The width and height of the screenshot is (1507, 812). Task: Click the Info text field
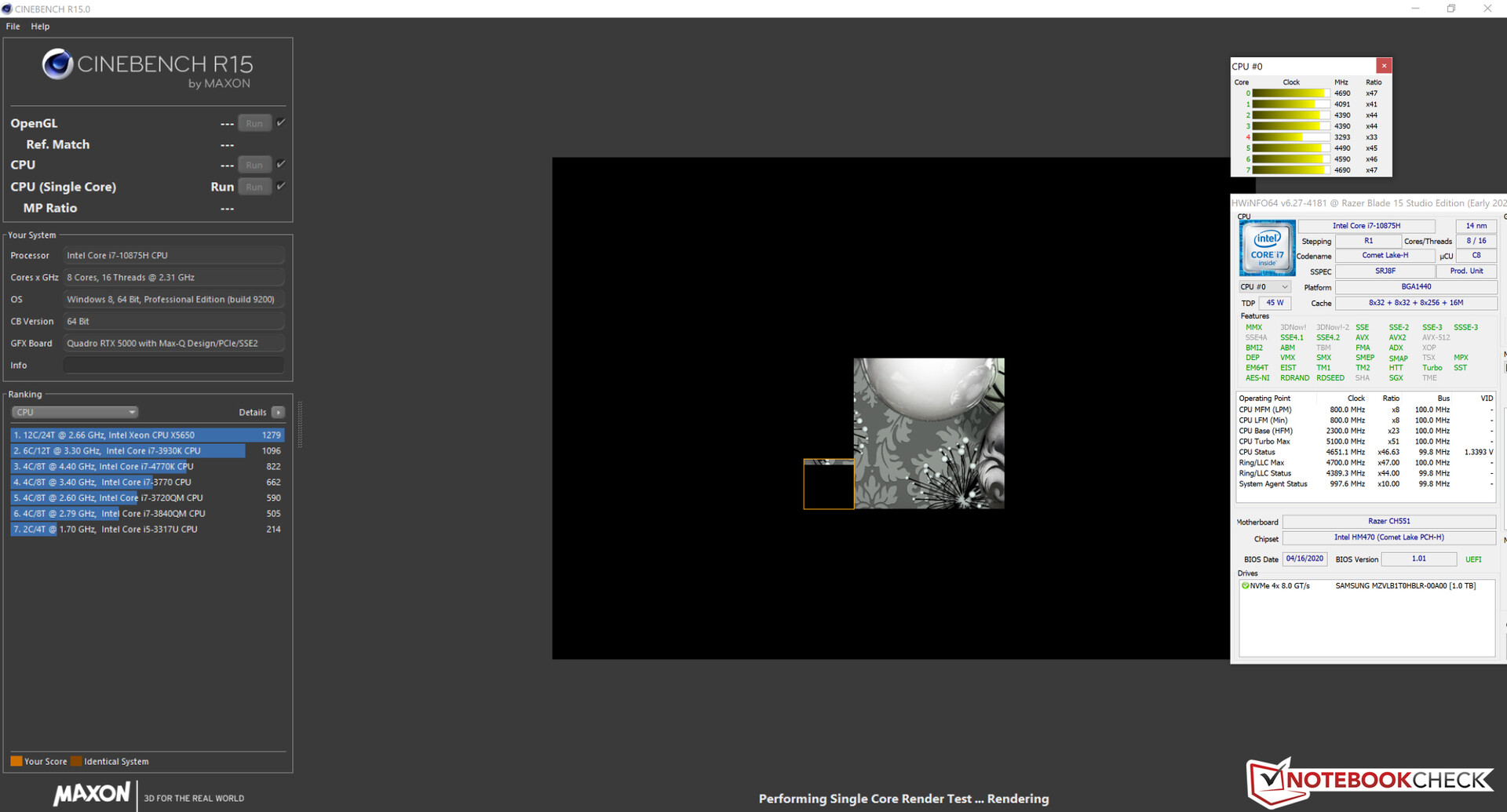tap(173, 365)
